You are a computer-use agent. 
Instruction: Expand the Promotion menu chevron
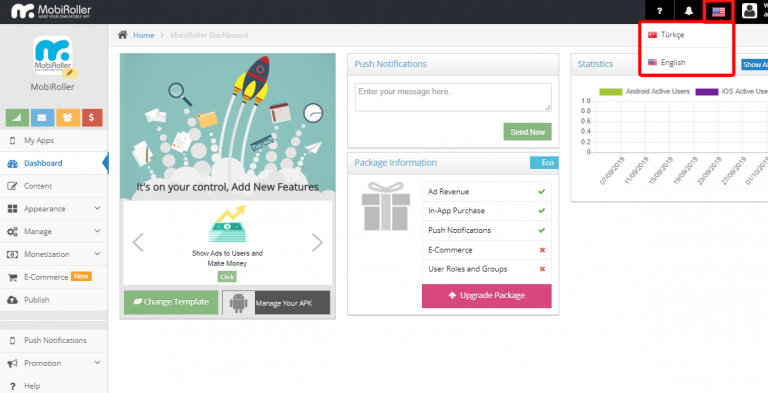click(97, 363)
